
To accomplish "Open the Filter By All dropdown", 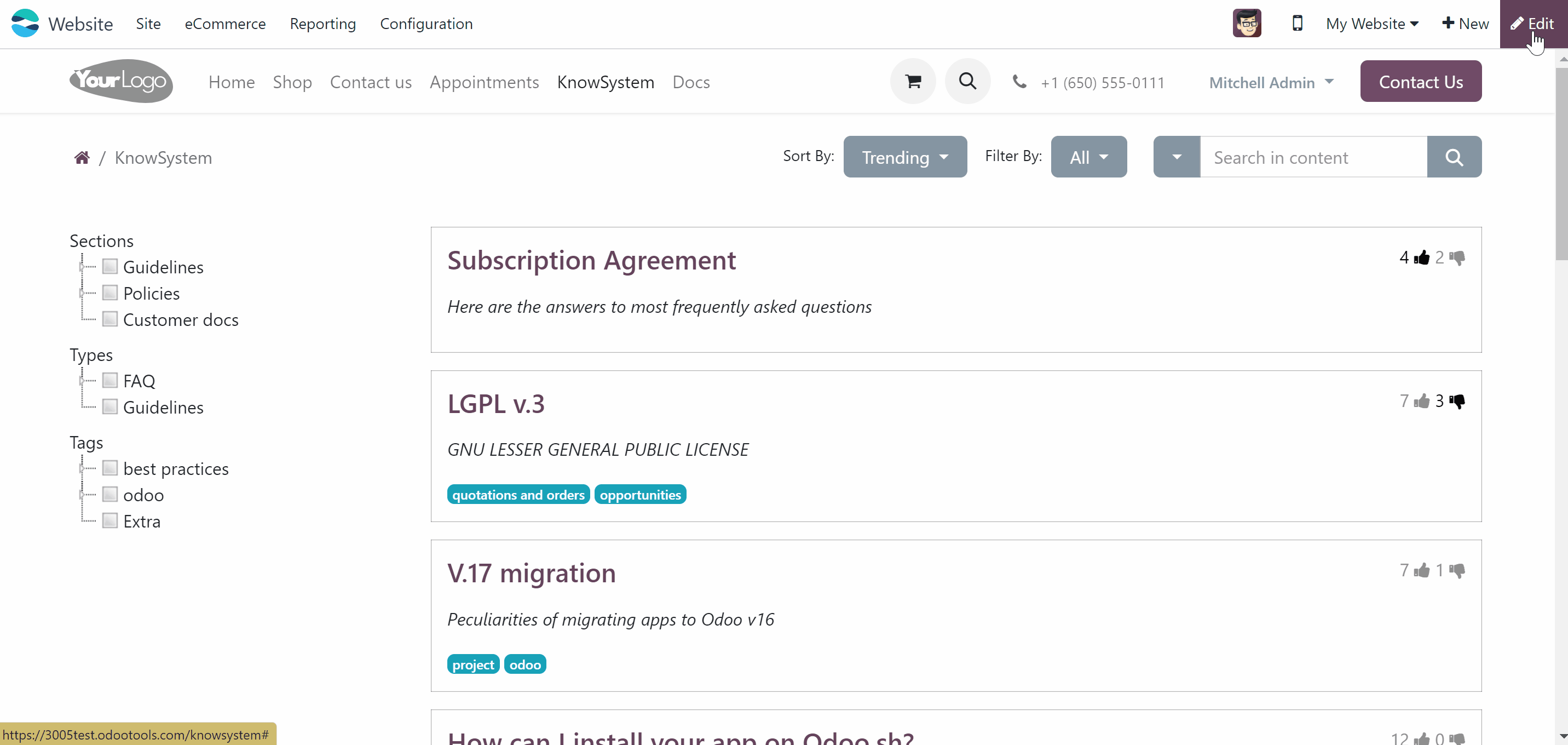I will [1088, 157].
